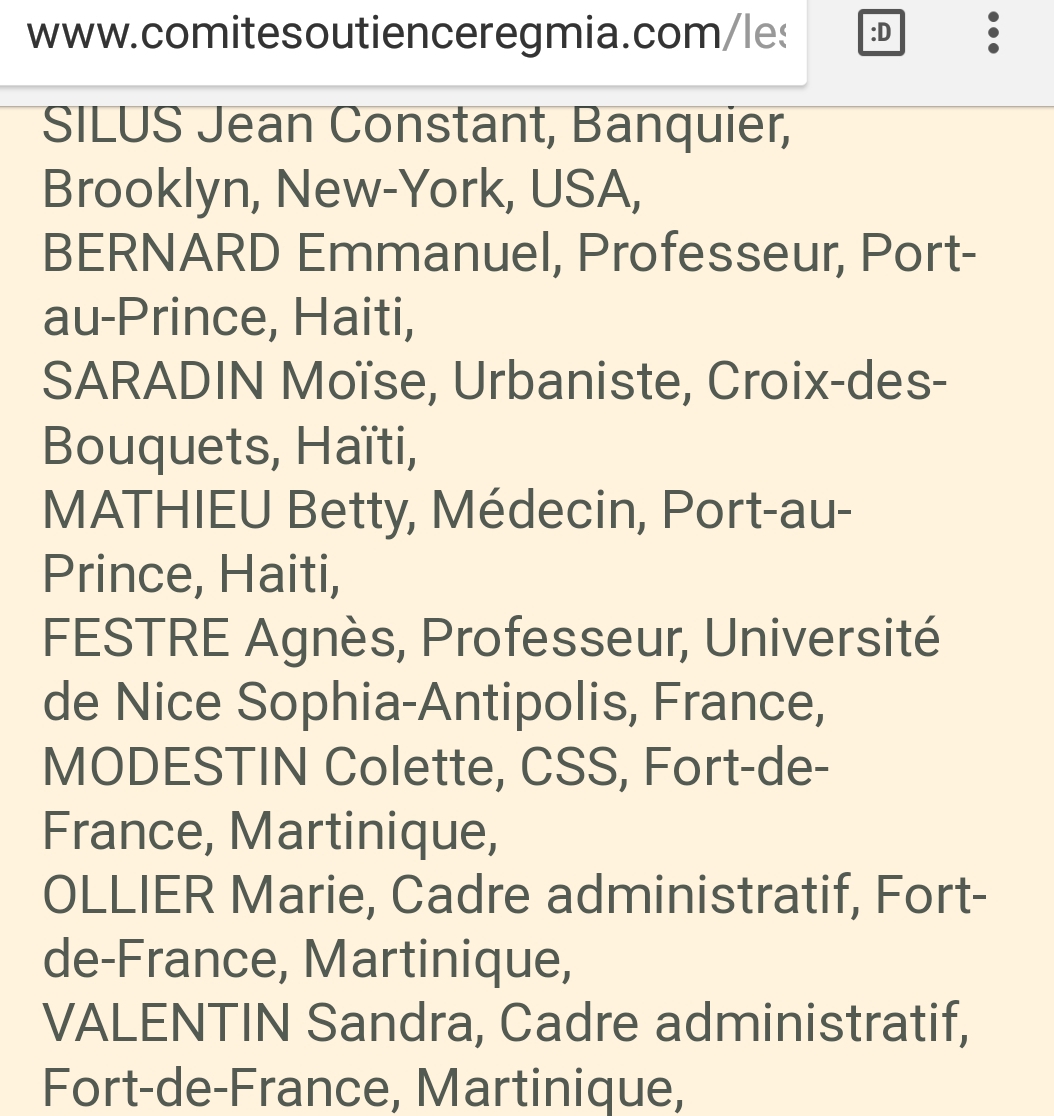Open the three-dot browser menu
The height and width of the screenshot is (1116, 1054).
click(x=994, y=33)
